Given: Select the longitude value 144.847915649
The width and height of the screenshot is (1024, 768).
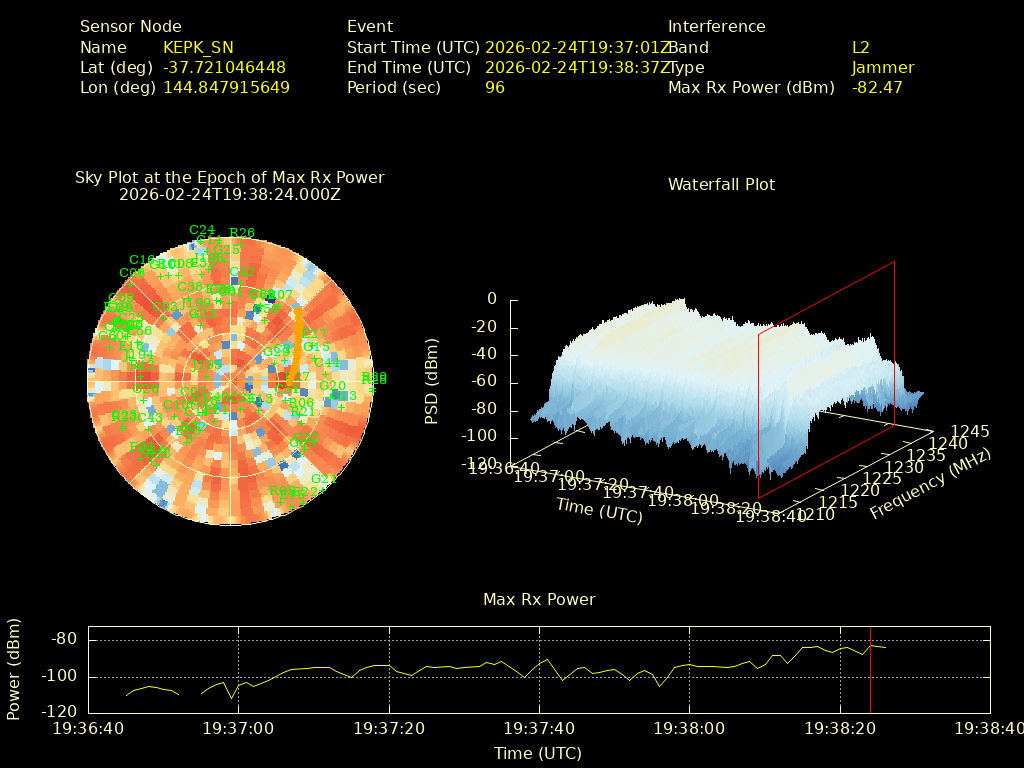Looking at the screenshot, I should coord(226,87).
